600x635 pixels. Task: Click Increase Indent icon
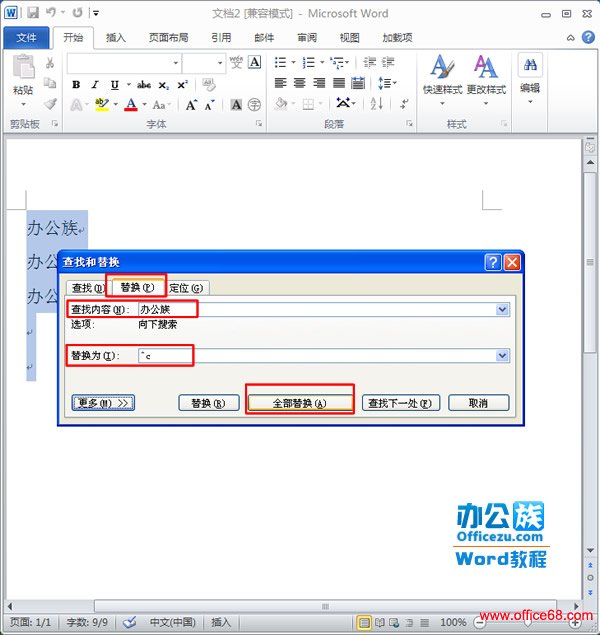tap(388, 62)
